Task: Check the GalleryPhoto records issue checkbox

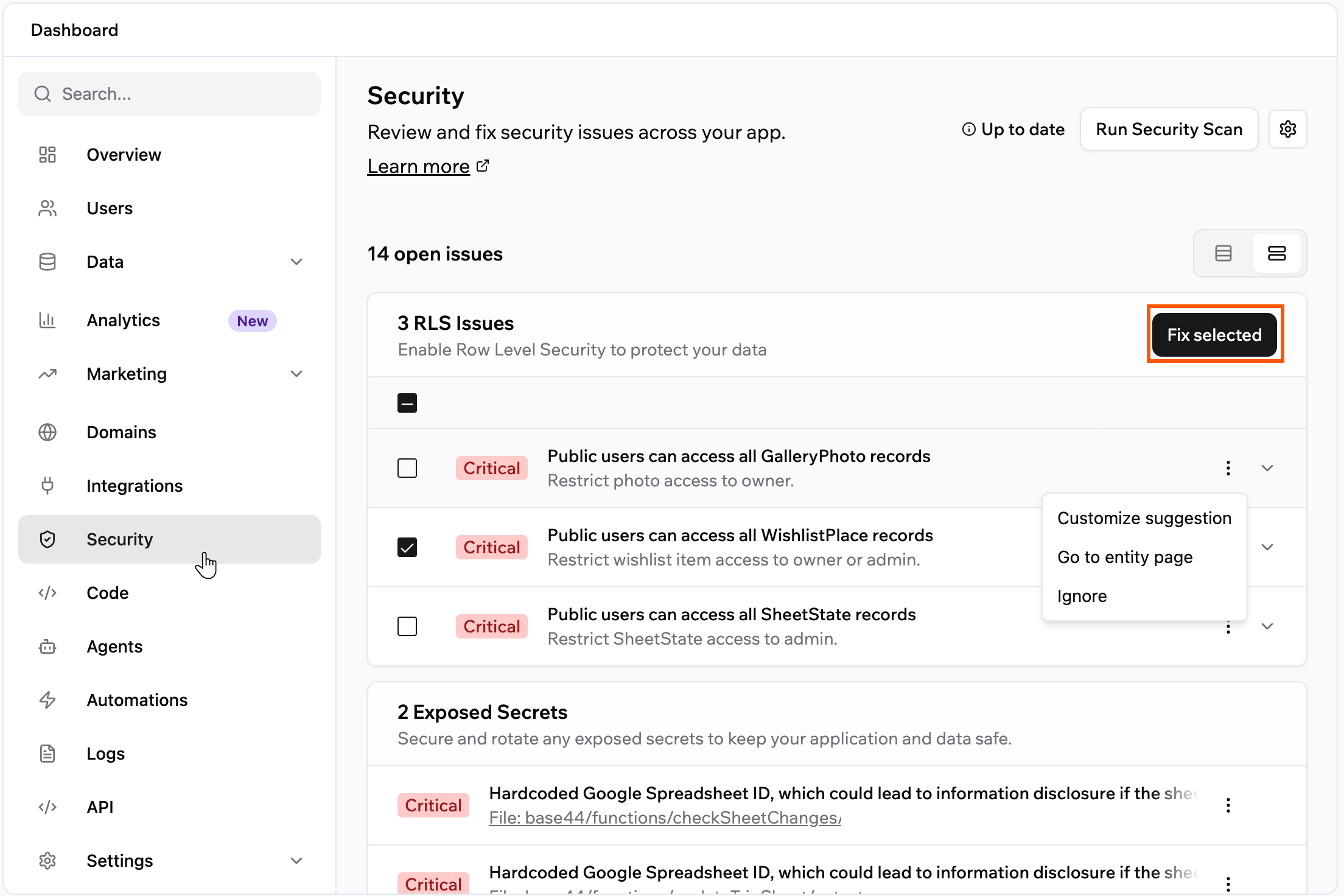Action: (x=407, y=468)
